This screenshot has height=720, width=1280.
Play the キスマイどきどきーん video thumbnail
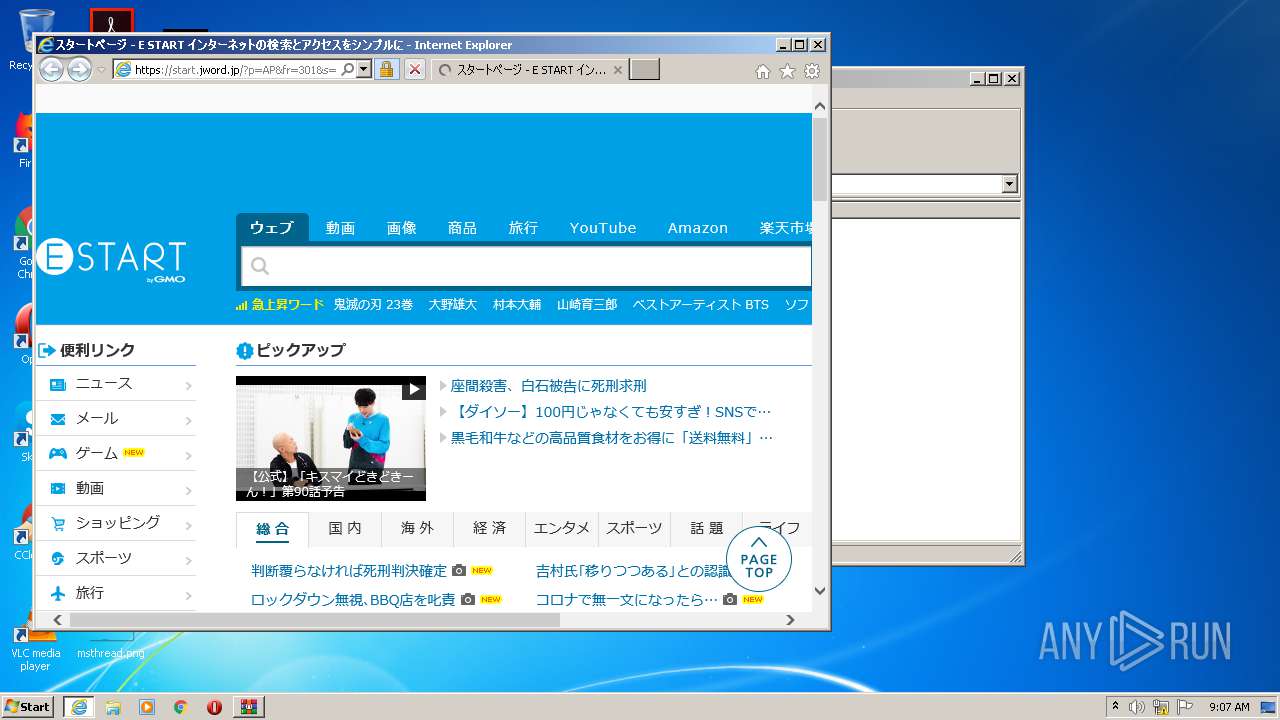point(331,438)
